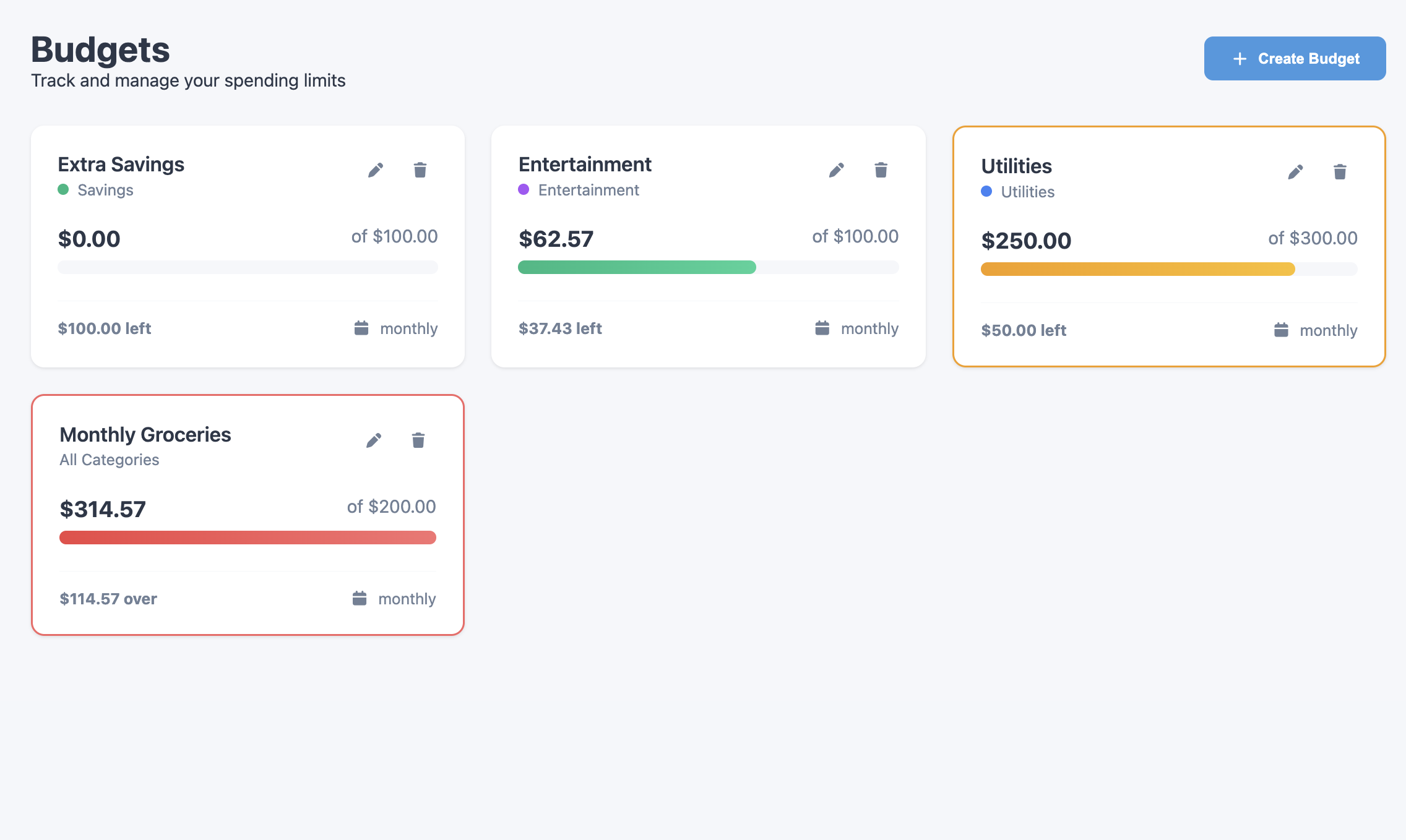Click the Monthly Groceries red progress bar
Screen dimensions: 1406x840
[248, 538]
